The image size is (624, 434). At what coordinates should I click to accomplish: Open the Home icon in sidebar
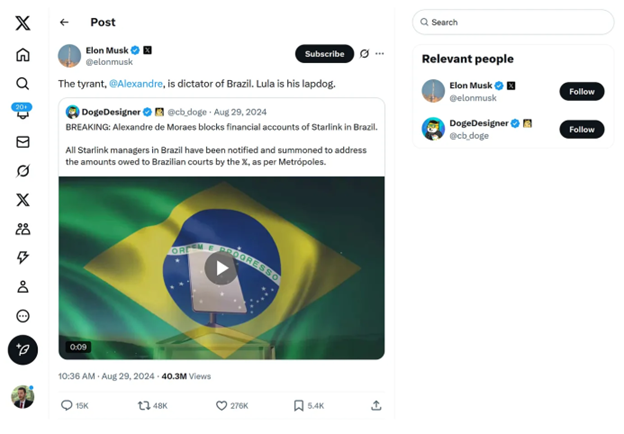(22, 55)
